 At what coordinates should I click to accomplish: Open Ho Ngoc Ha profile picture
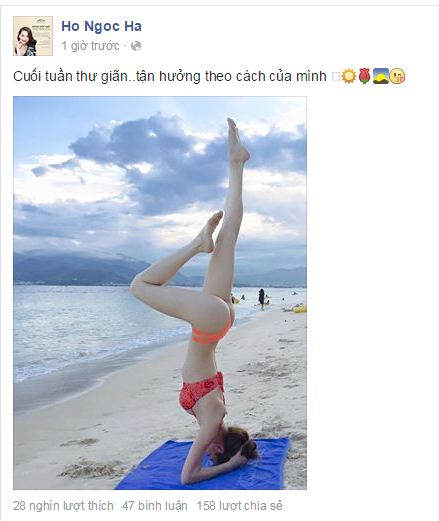33,36
